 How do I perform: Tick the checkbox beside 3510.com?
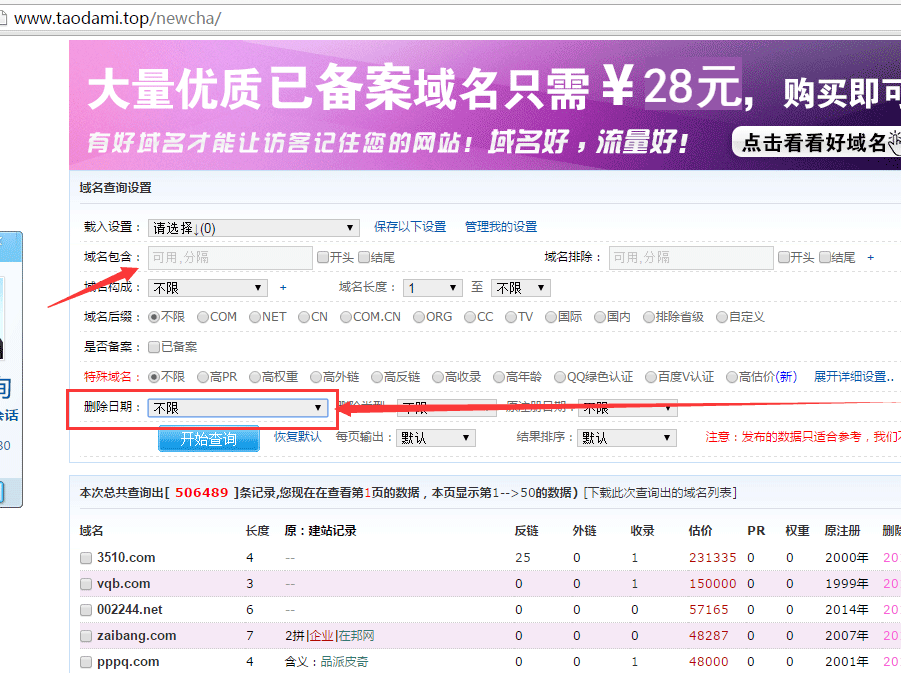(x=86, y=557)
